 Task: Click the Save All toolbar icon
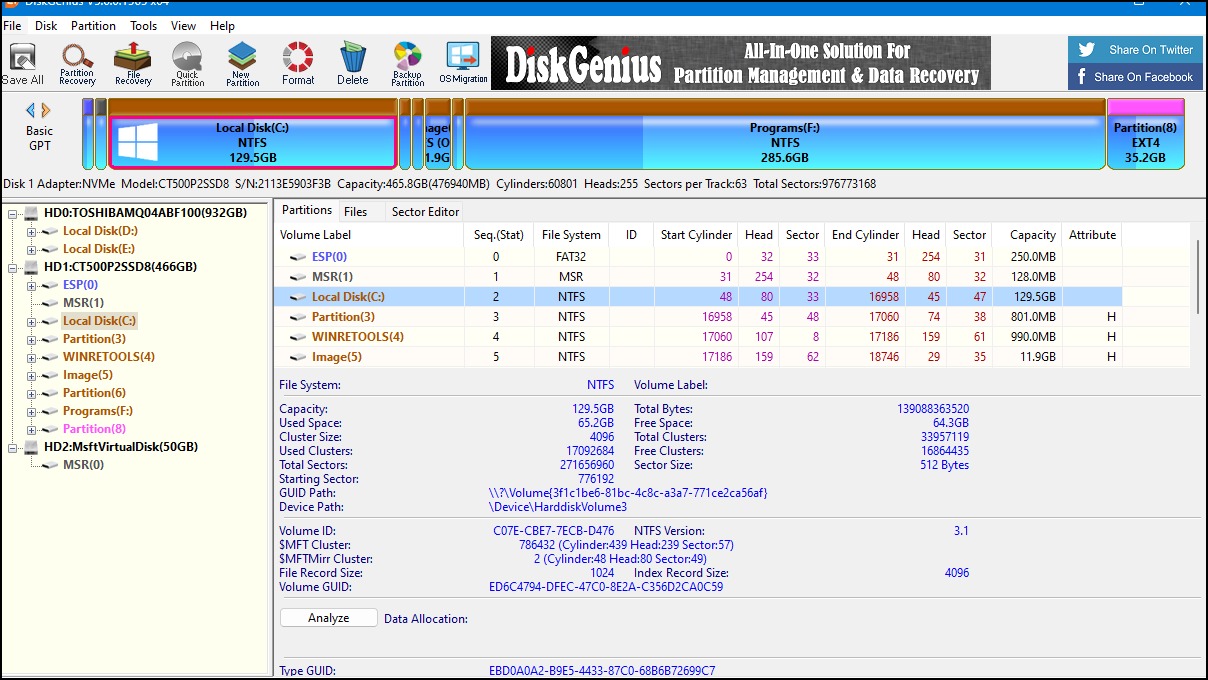click(x=22, y=63)
